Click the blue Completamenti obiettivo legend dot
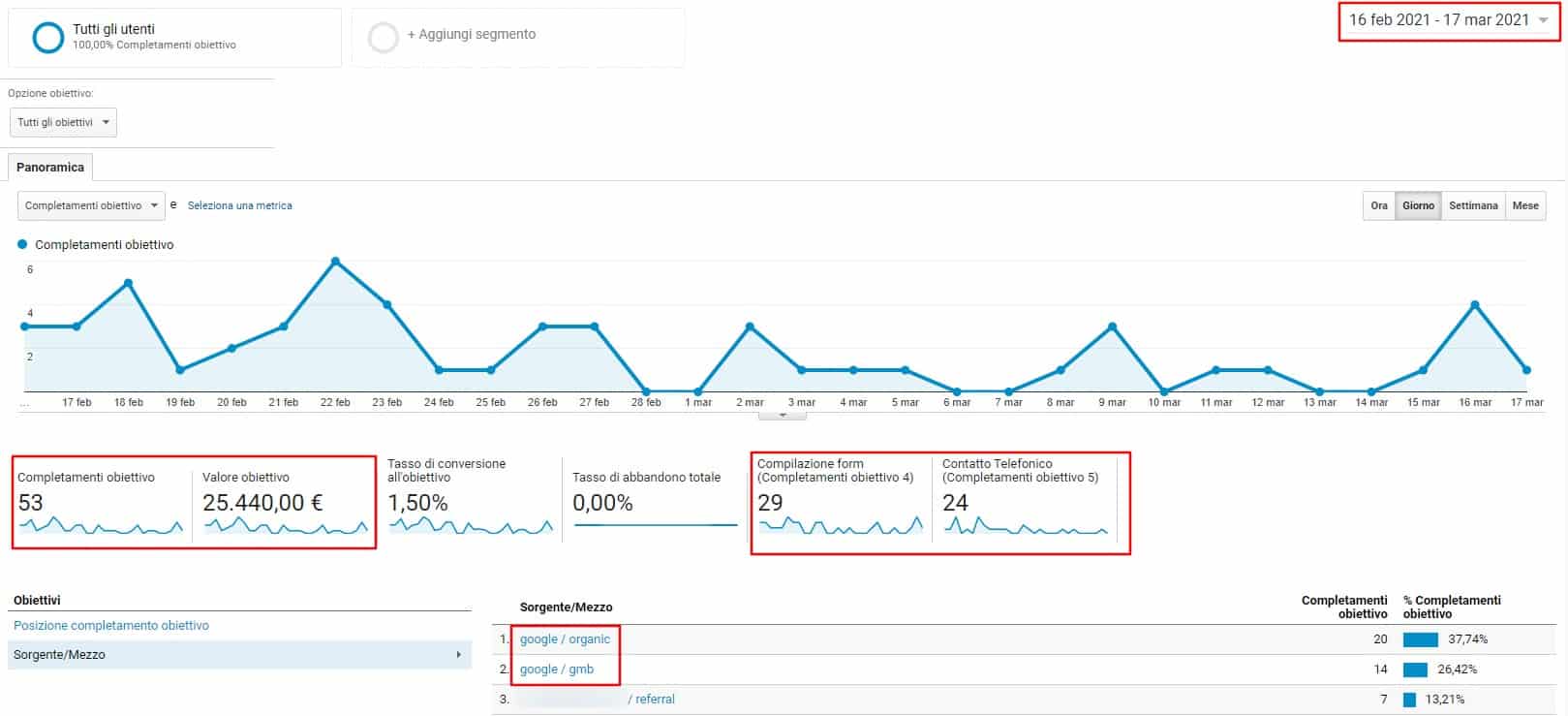This screenshot has height=716, width=1568. pos(23,244)
